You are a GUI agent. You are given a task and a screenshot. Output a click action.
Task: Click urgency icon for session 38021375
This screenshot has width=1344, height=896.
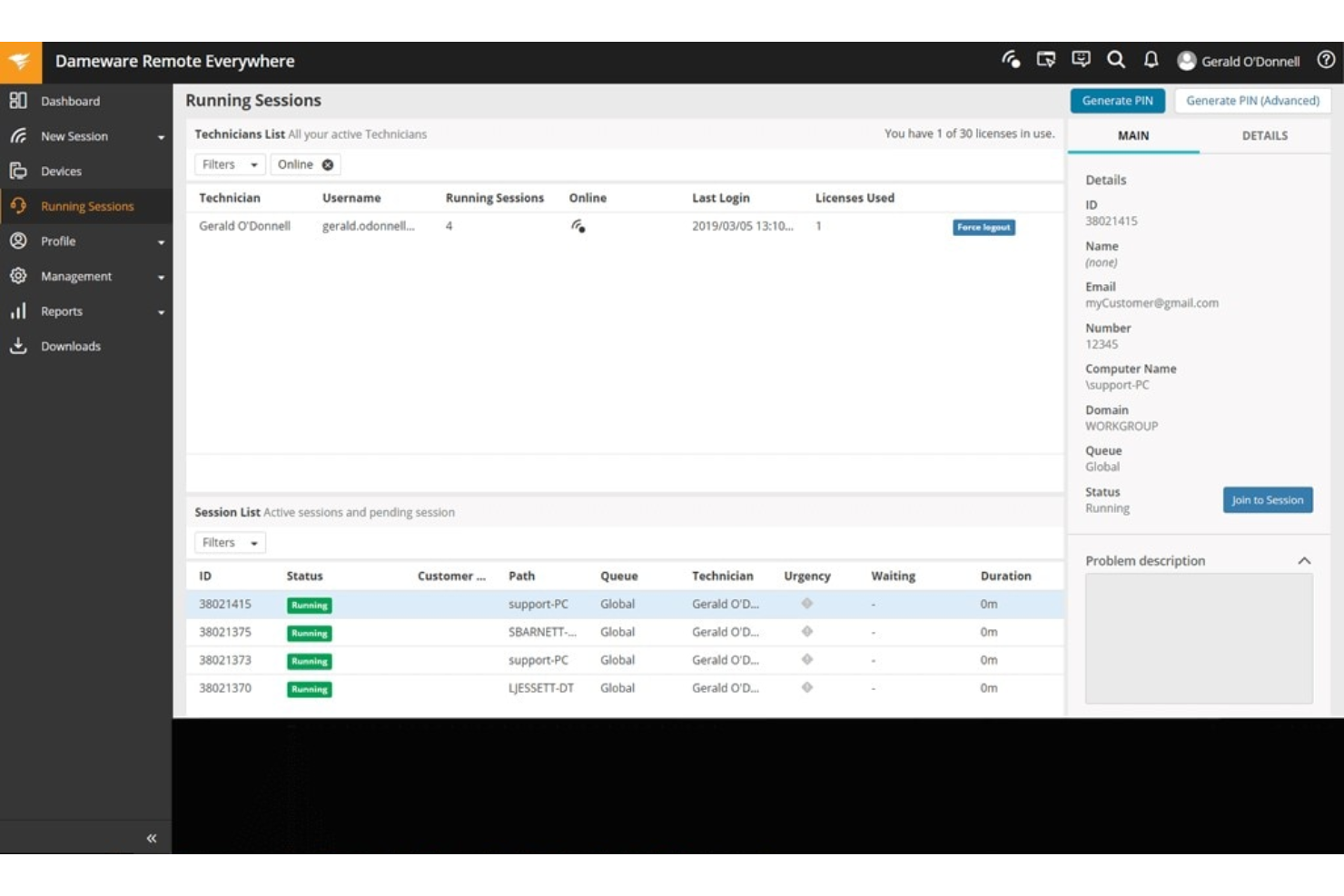click(806, 632)
